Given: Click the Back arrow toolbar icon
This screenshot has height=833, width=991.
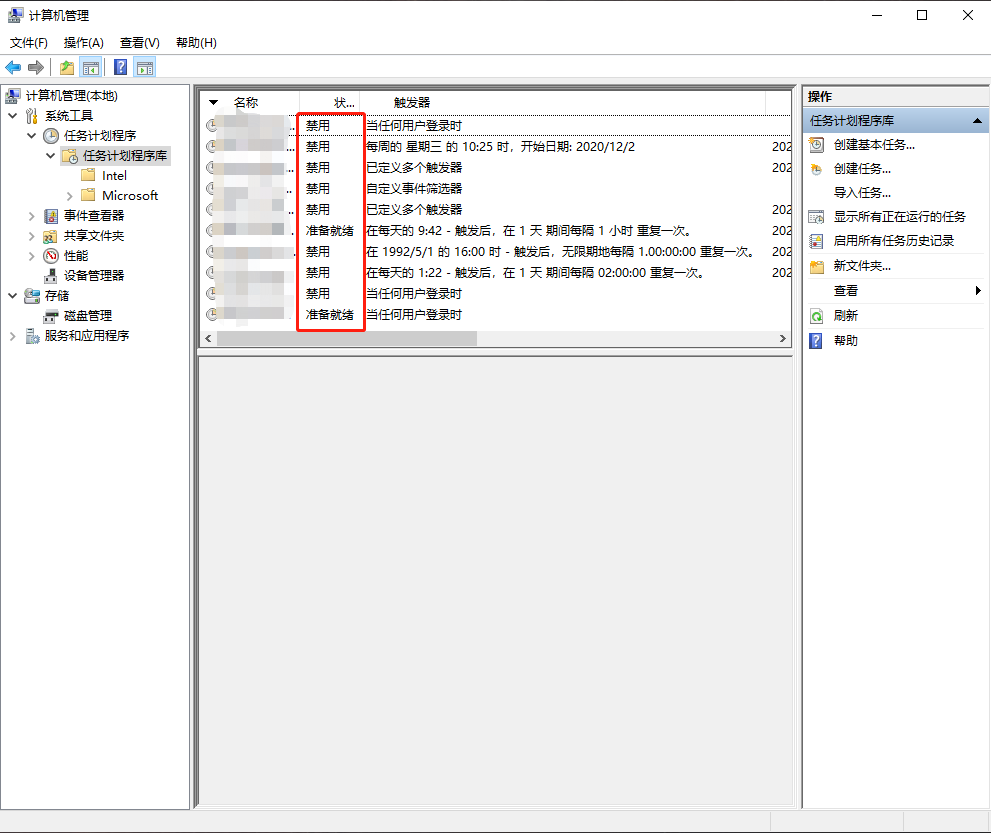Looking at the screenshot, I should pyautogui.click(x=13, y=67).
